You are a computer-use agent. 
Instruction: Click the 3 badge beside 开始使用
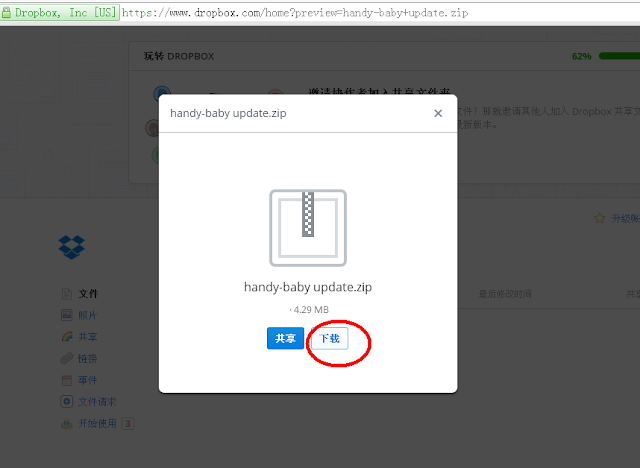point(128,424)
